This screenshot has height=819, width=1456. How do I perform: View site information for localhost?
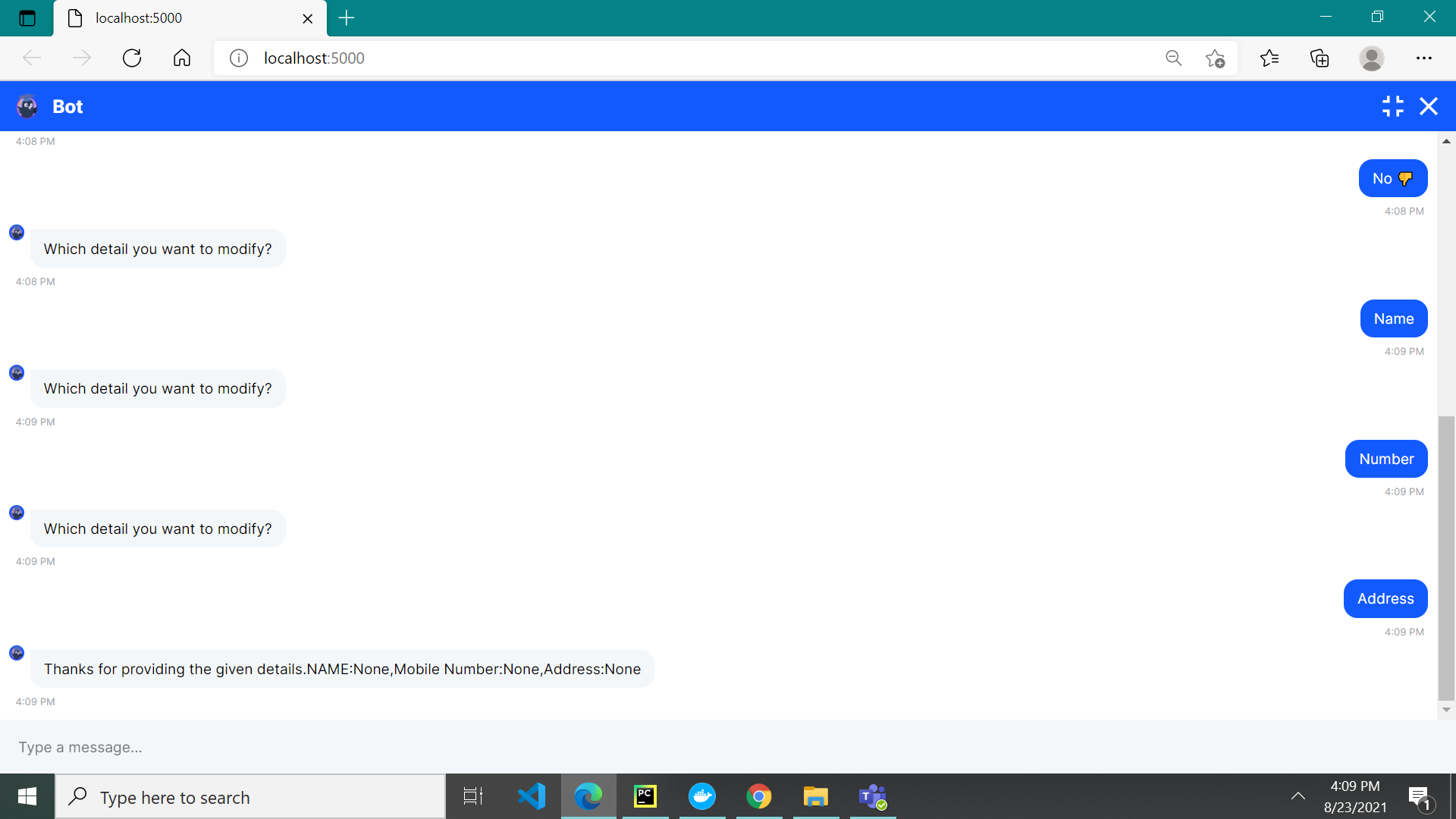[239, 58]
